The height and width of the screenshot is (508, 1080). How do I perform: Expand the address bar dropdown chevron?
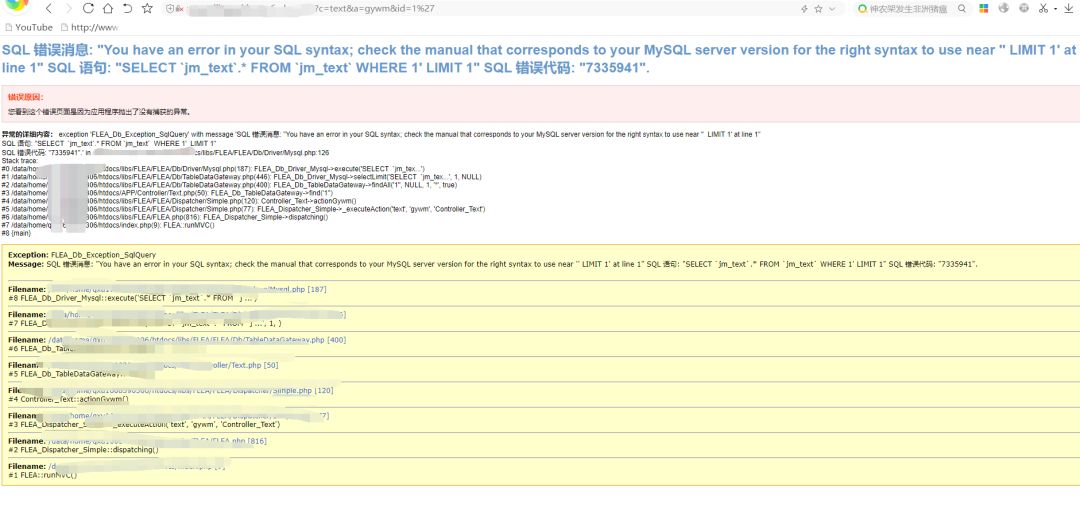832,9
